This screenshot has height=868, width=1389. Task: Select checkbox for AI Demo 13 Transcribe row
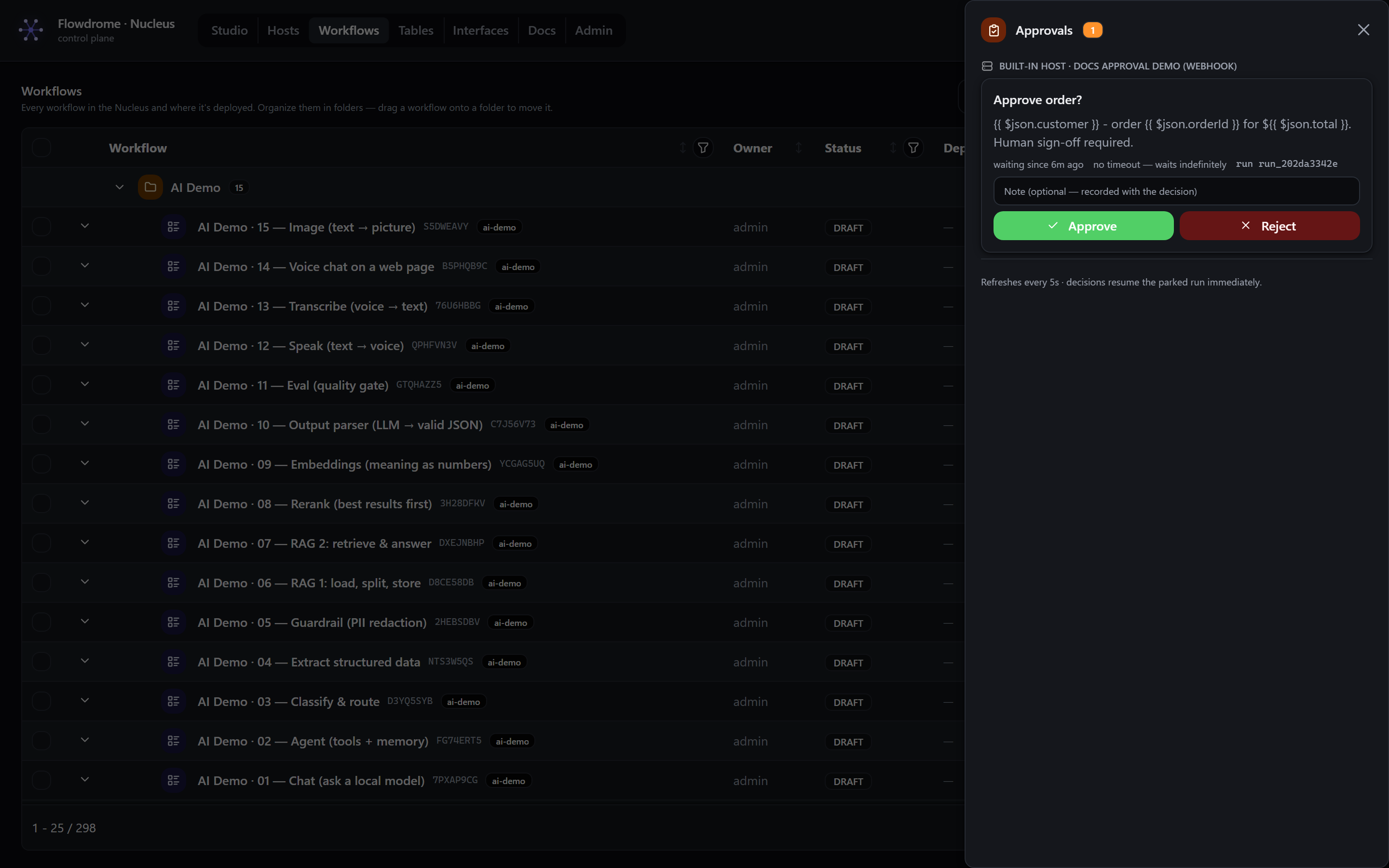click(x=41, y=306)
